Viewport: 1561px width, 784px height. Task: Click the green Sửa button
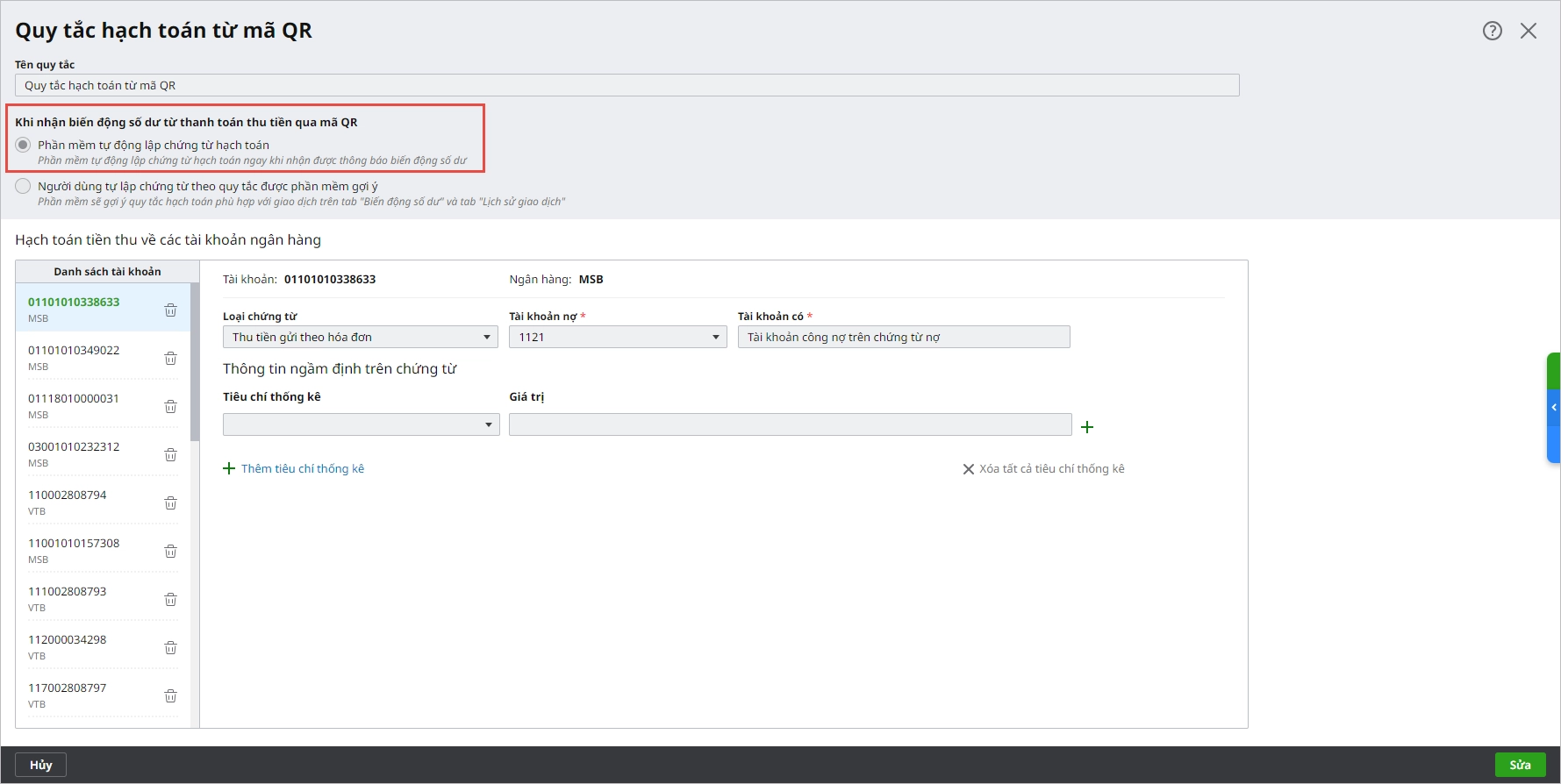pyautogui.click(x=1520, y=765)
